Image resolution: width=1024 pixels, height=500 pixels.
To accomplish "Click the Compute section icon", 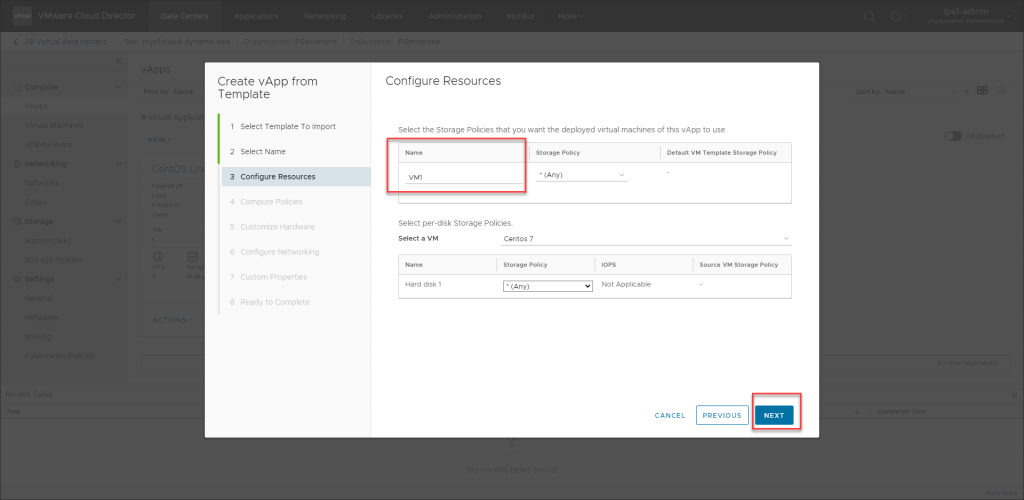I will point(15,88).
